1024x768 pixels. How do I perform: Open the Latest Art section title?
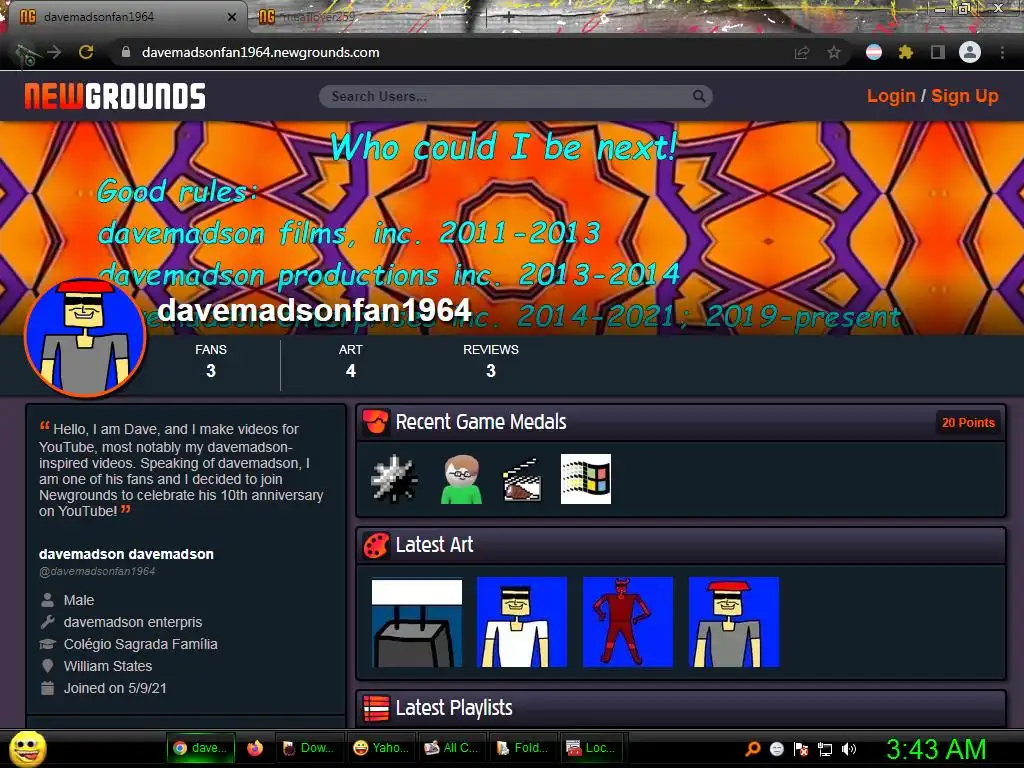tap(434, 545)
